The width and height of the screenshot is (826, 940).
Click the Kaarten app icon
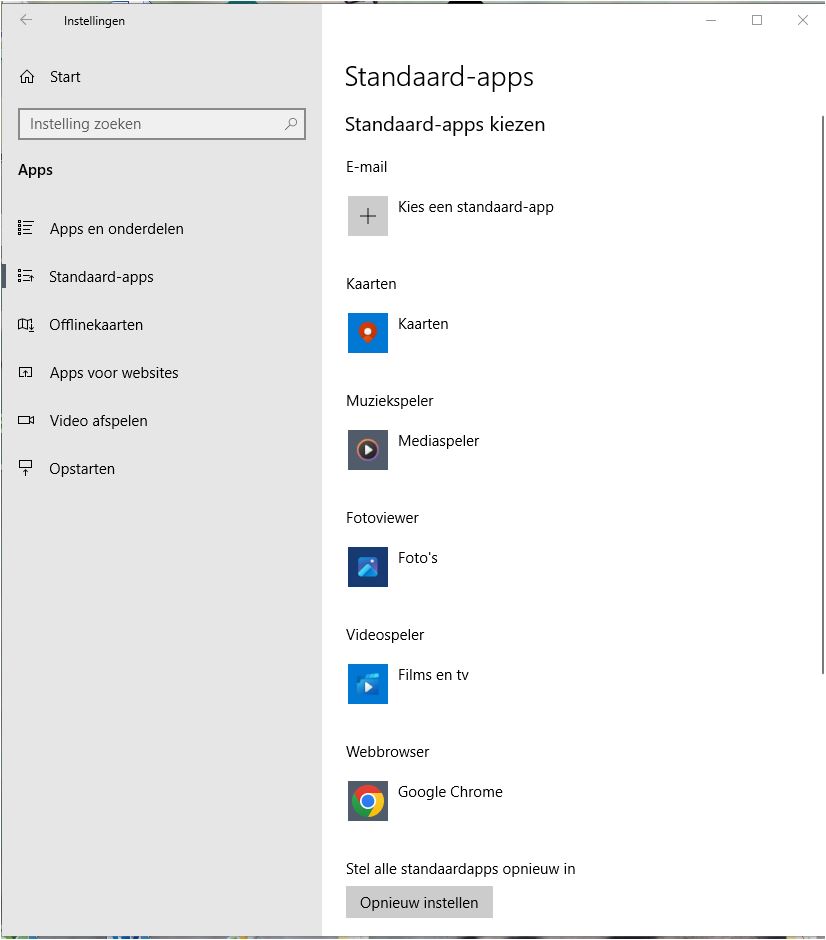click(368, 333)
